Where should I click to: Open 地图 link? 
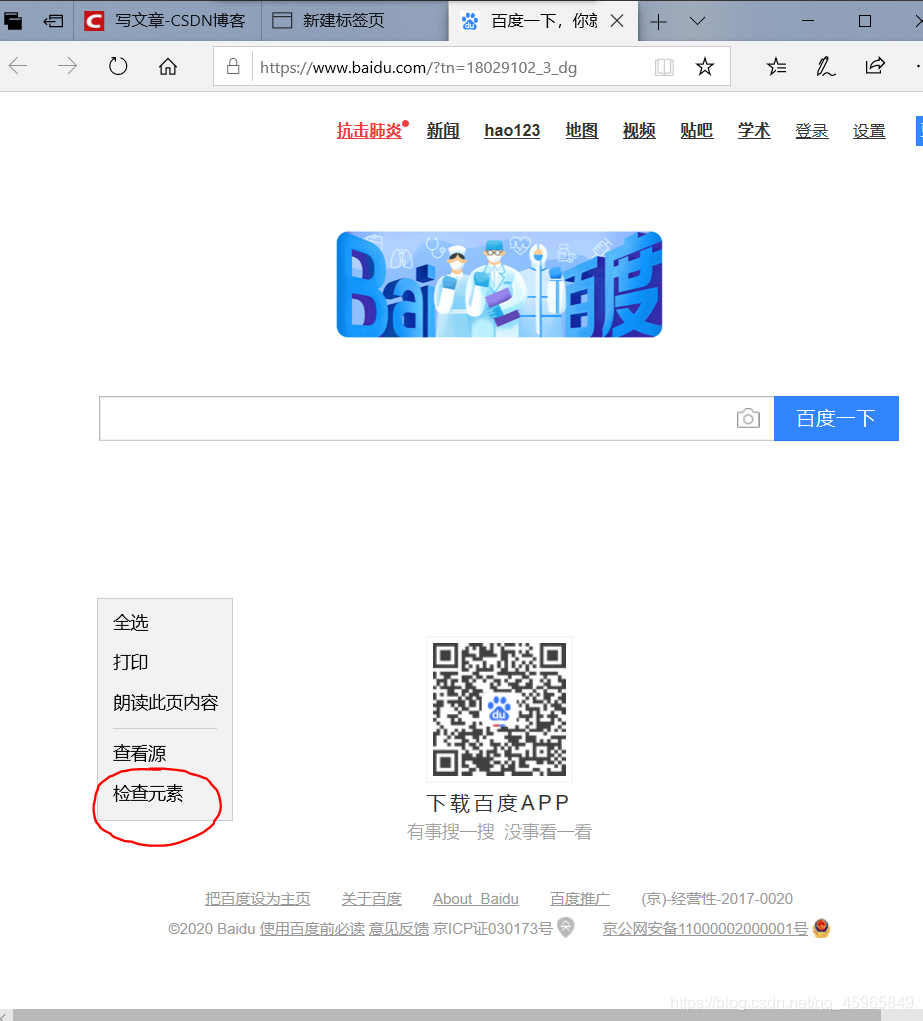[582, 131]
